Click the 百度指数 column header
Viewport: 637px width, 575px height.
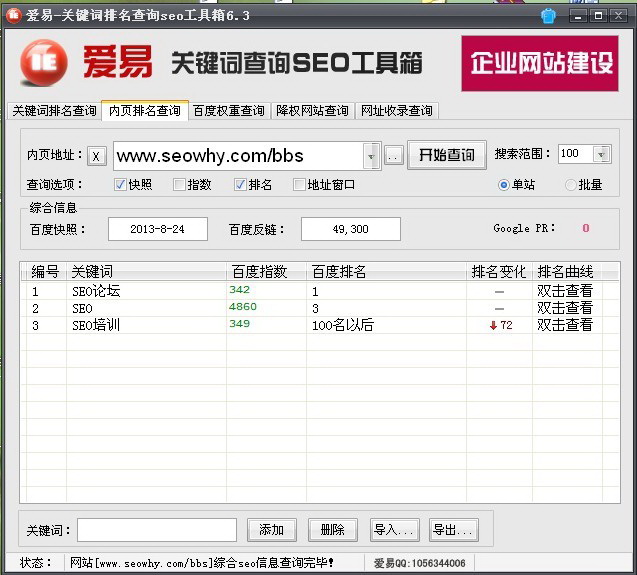click(266, 271)
